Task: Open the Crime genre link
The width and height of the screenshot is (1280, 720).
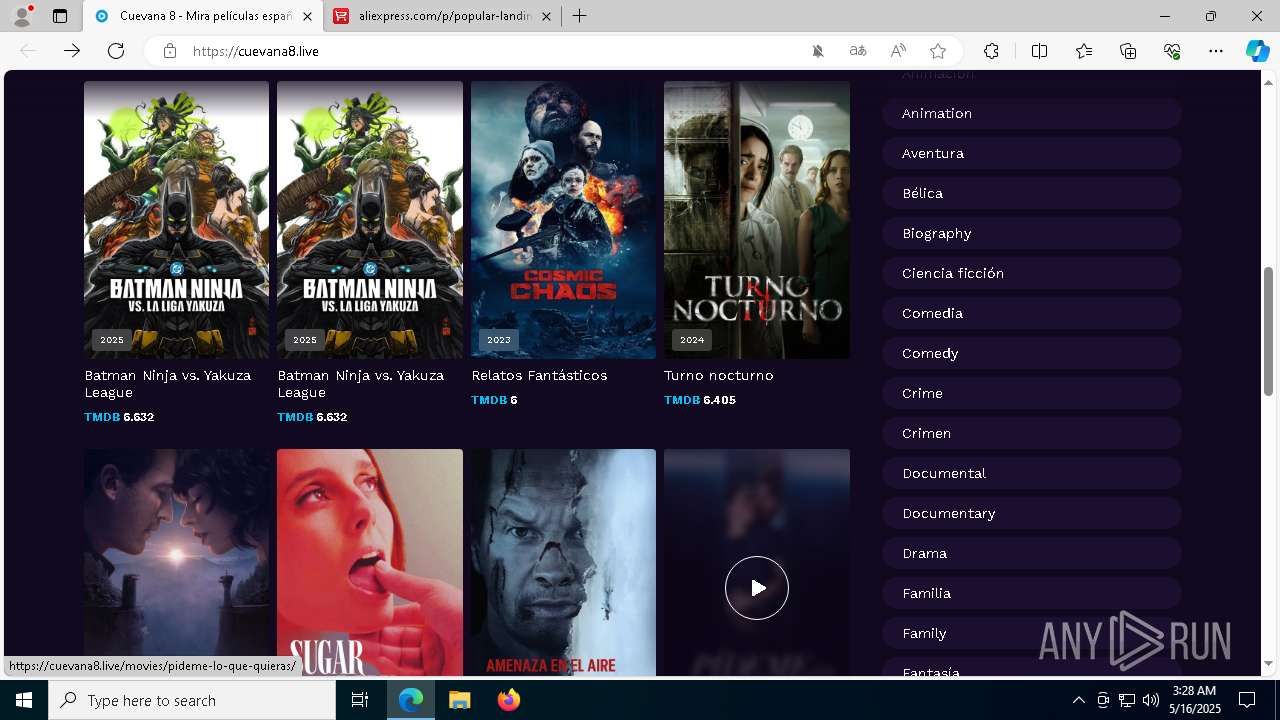Action: [x=1032, y=393]
